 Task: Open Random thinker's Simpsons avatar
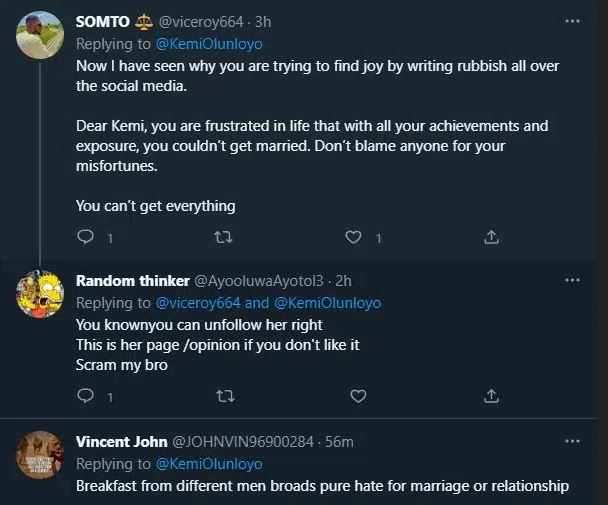[39, 292]
